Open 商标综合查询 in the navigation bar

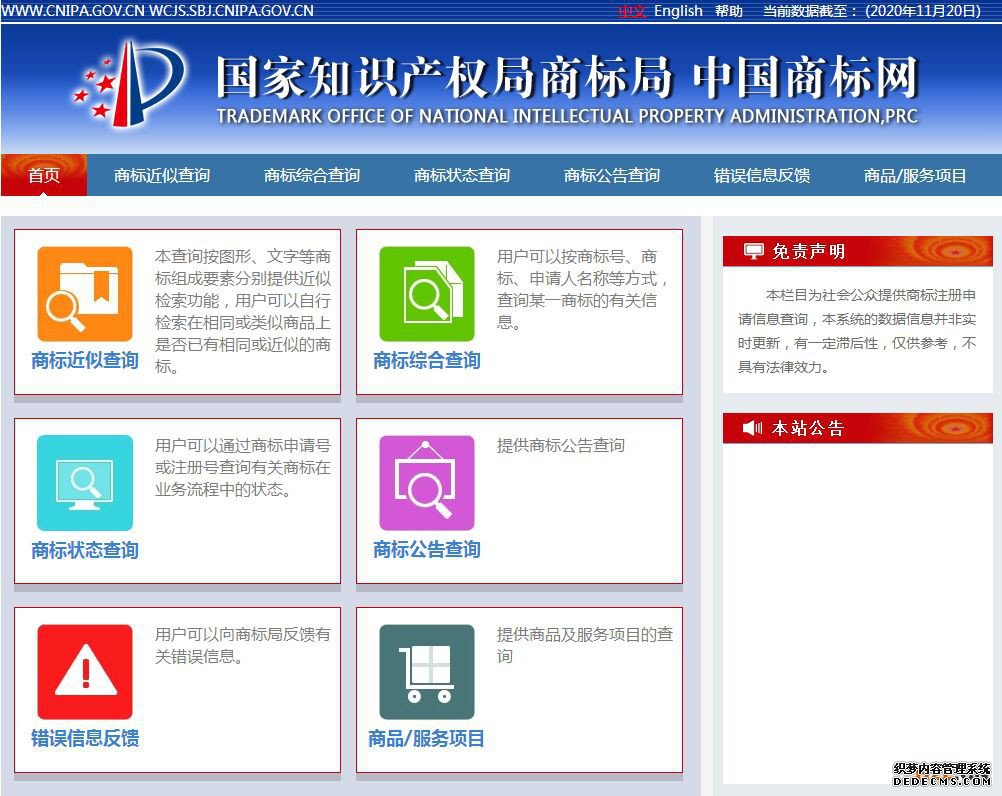pos(312,175)
